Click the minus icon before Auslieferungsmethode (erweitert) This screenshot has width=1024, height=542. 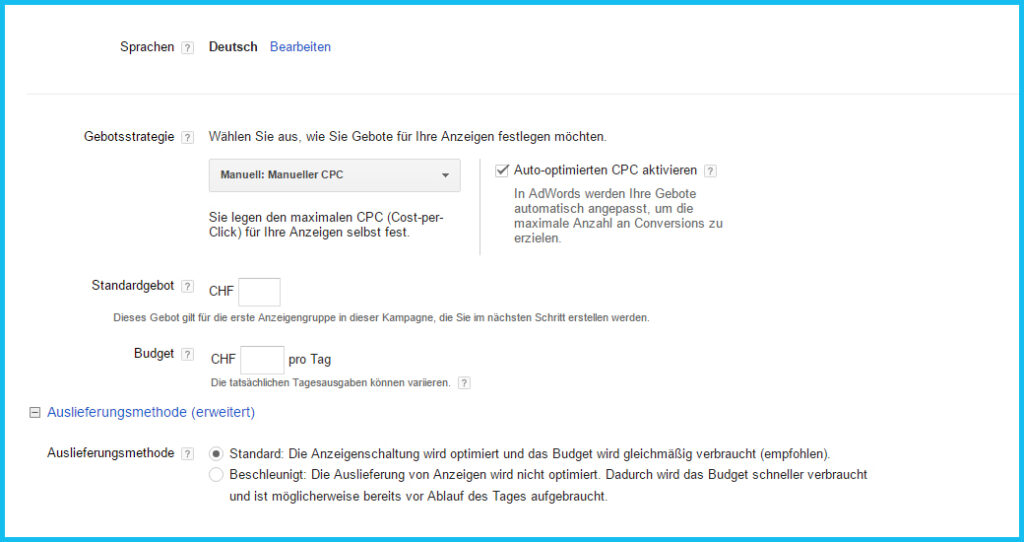click(x=35, y=412)
